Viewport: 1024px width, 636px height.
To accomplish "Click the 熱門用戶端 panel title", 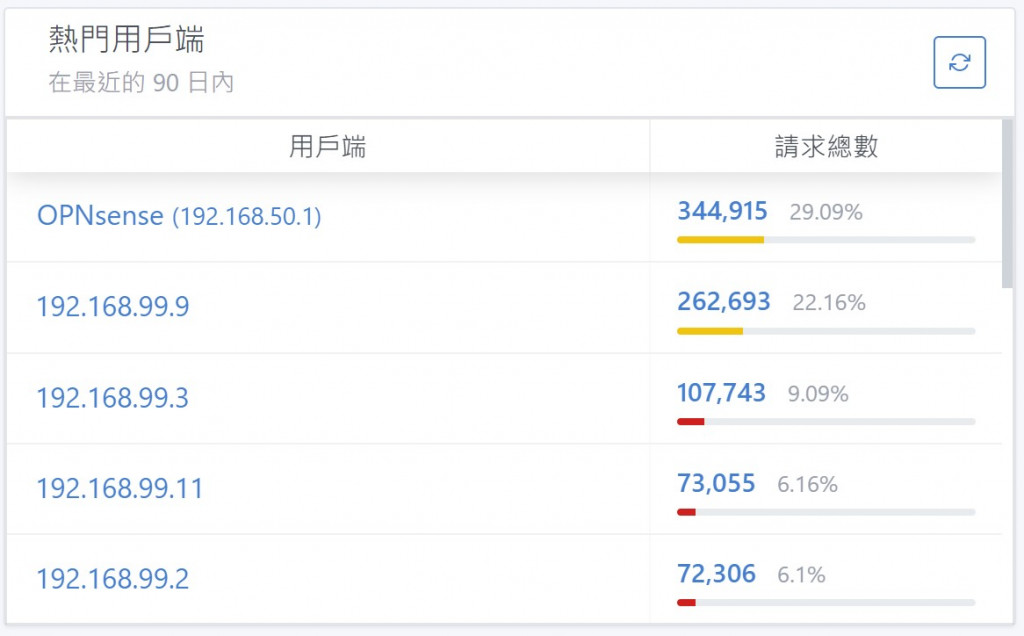I will 127,39.
